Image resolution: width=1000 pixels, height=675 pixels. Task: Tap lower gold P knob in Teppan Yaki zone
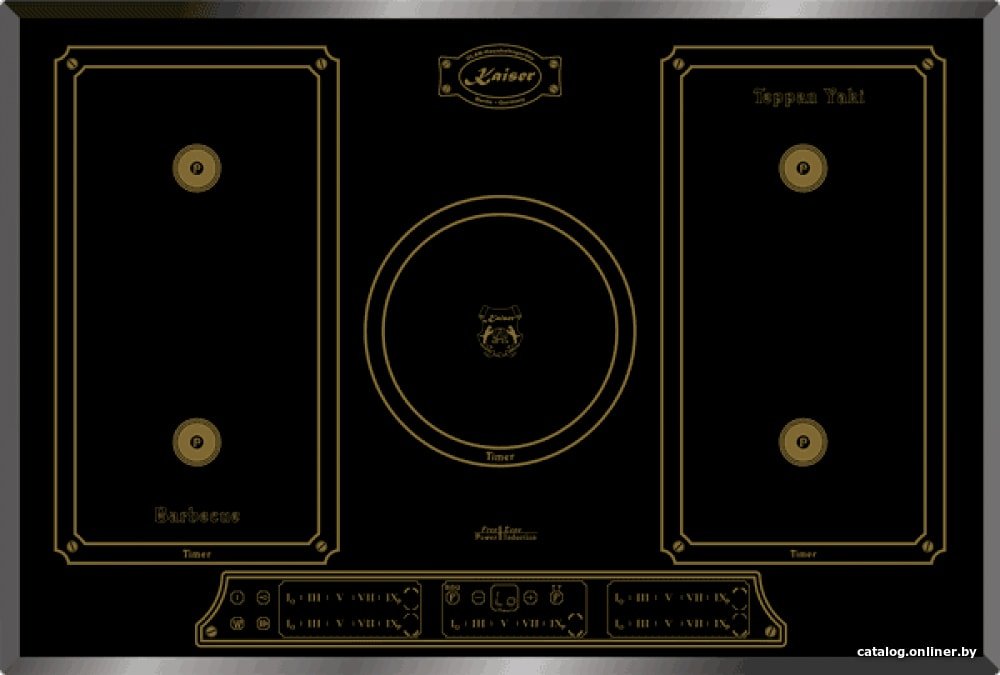pos(803,442)
